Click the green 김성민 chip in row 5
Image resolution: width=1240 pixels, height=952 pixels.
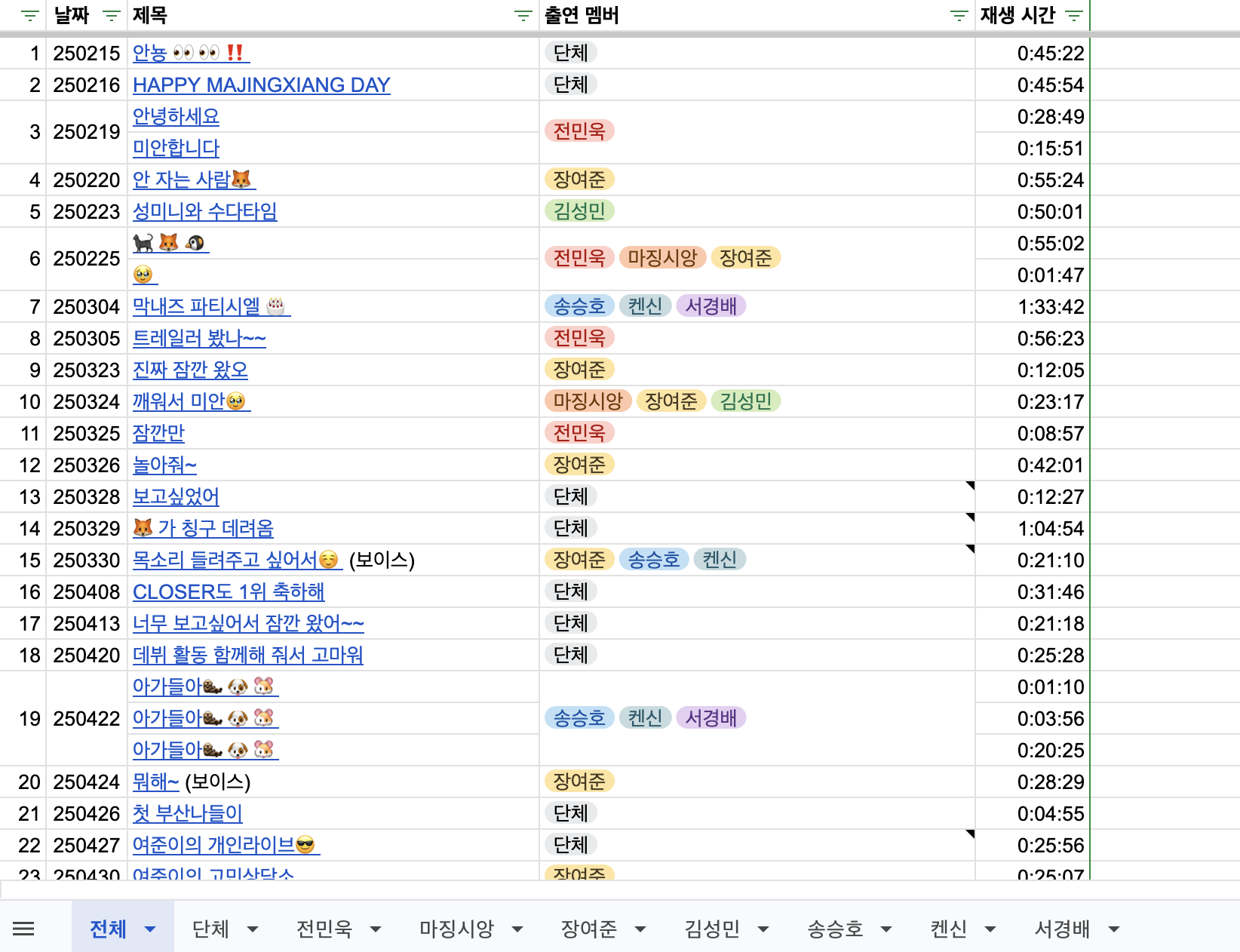579,211
